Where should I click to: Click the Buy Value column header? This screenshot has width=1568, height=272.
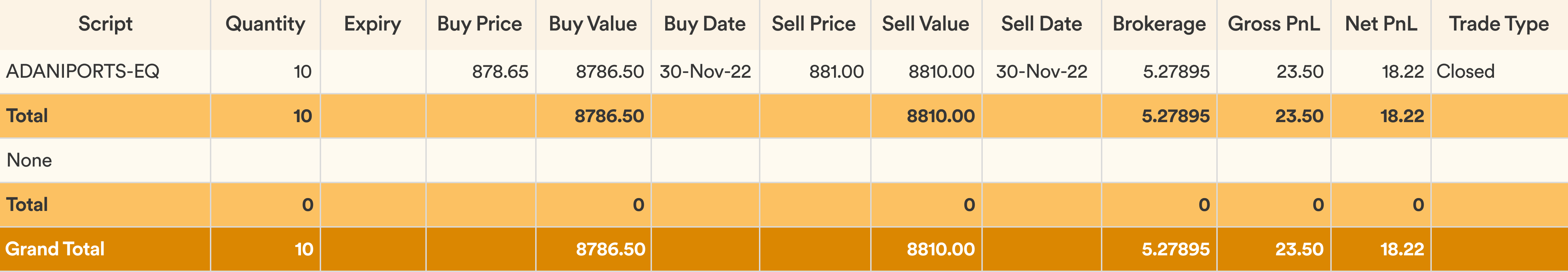point(593,24)
